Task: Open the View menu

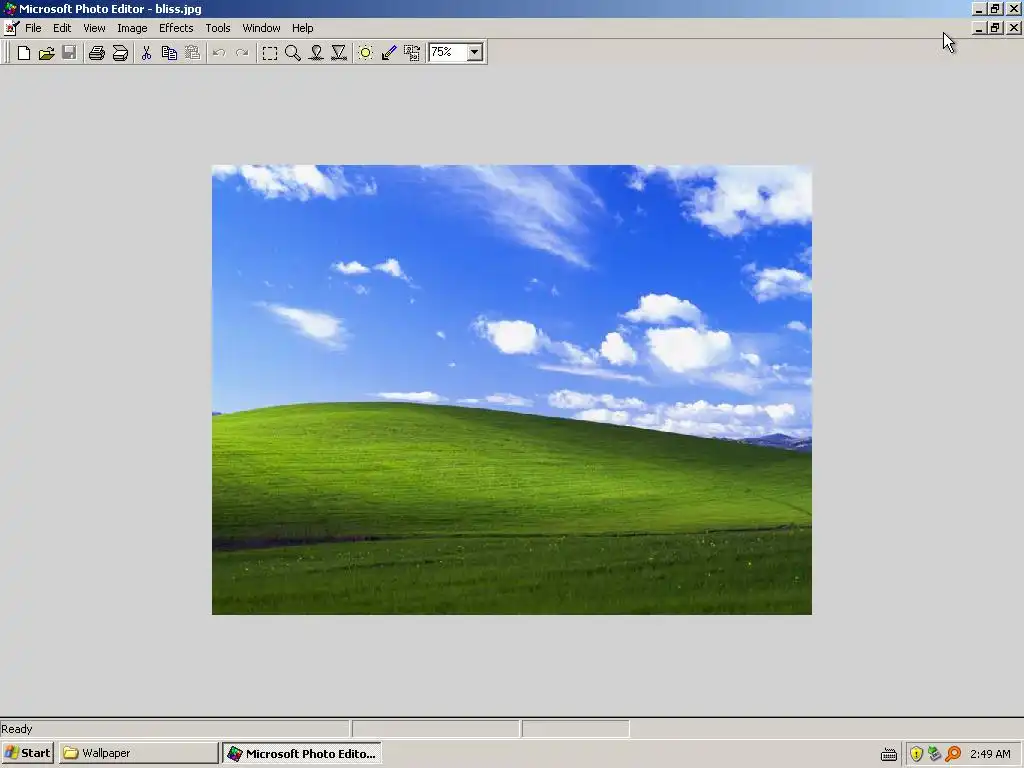Action: (94, 28)
